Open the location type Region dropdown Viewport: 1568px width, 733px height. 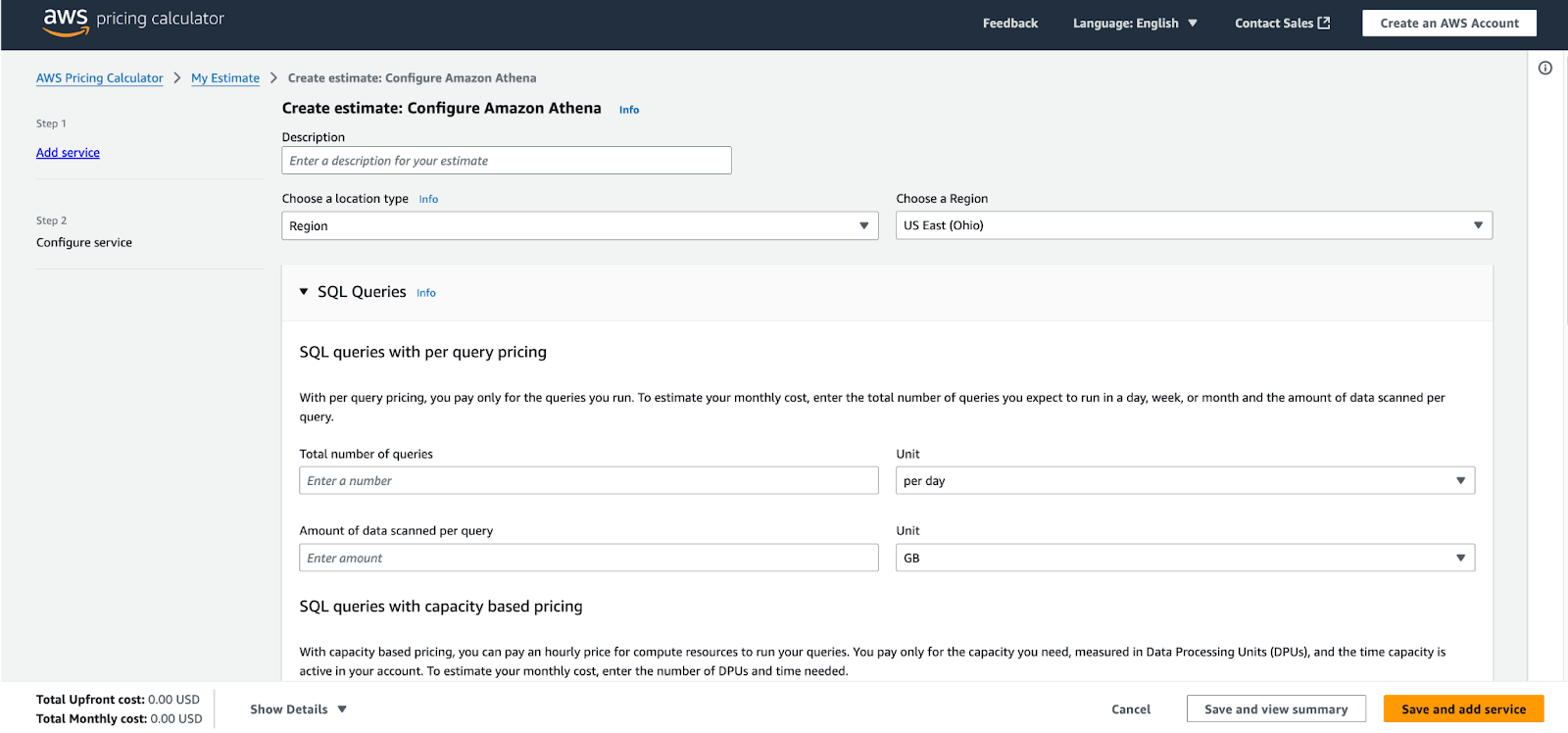[x=579, y=226]
